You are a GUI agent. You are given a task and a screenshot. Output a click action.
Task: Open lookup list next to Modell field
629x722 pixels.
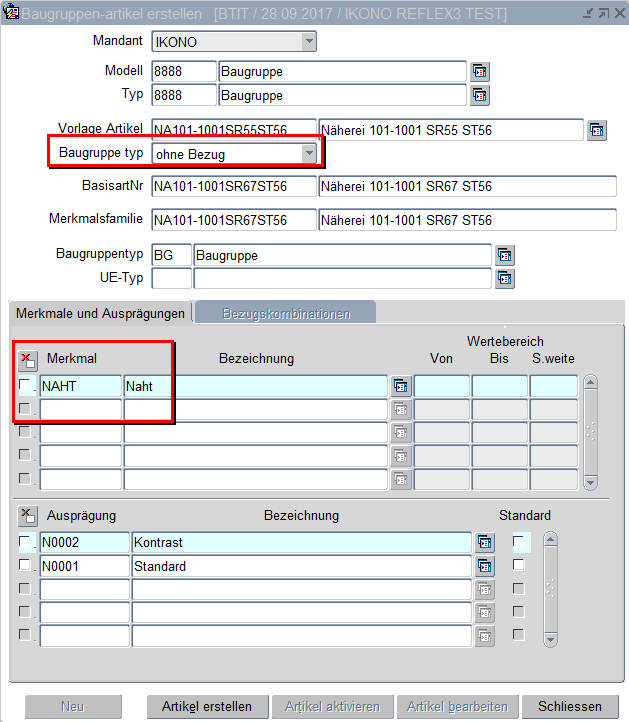pos(480,71)
